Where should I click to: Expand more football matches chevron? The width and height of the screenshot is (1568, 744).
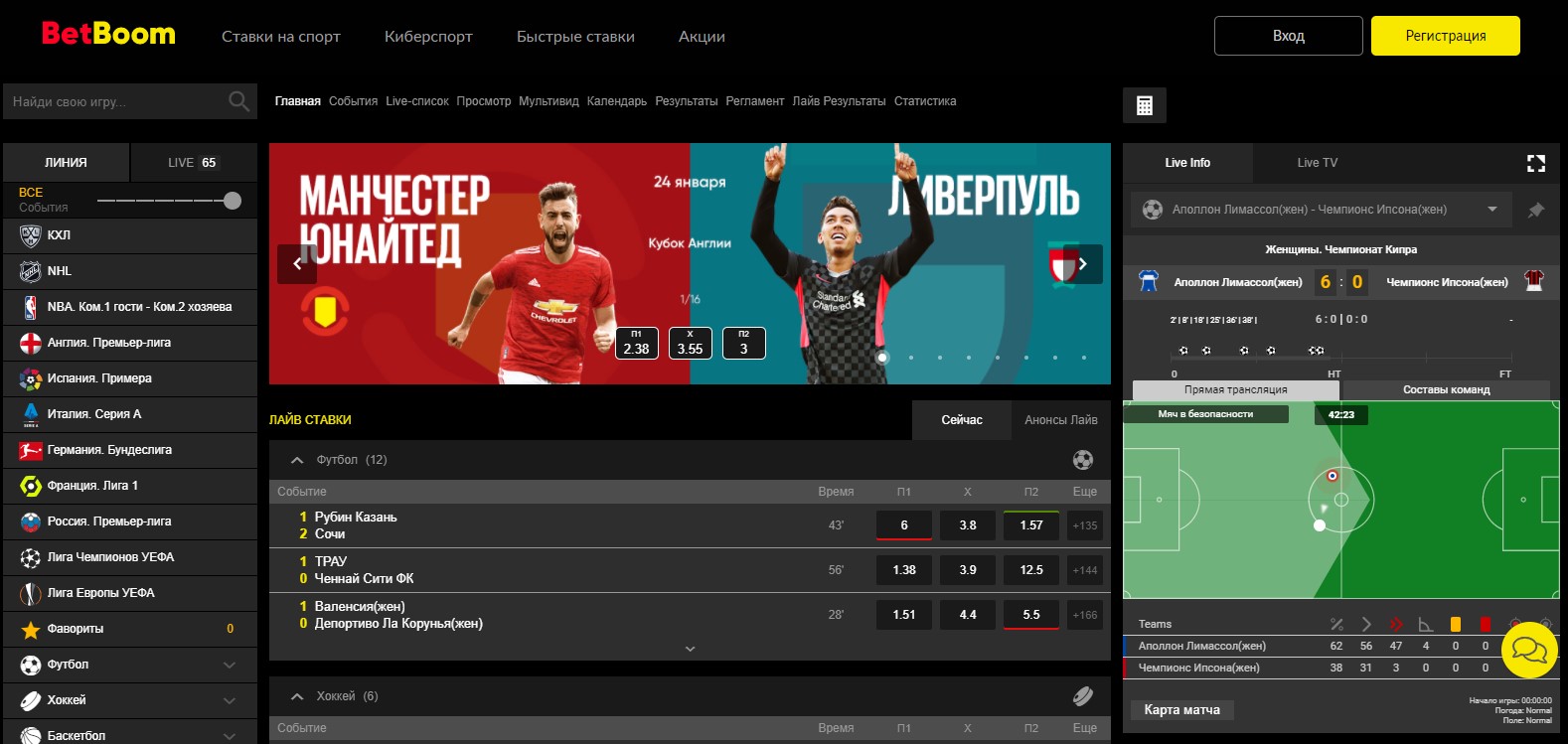tap(690, 649)
